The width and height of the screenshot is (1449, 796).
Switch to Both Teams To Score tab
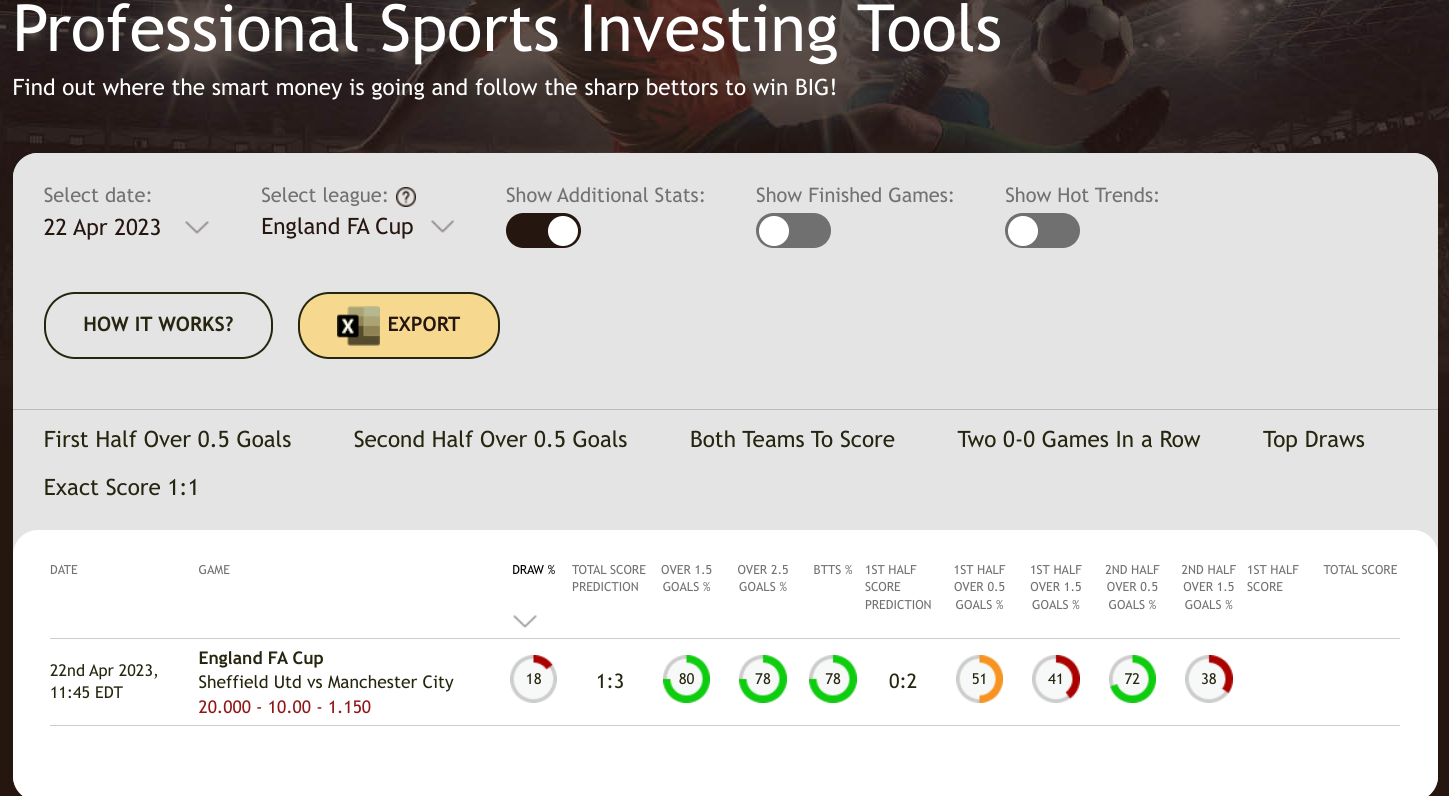pyautogui.click(x=792, y=440)
